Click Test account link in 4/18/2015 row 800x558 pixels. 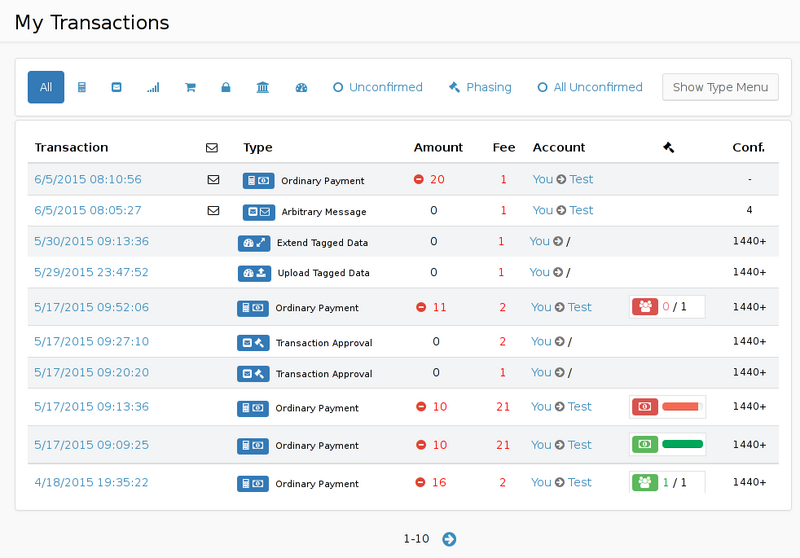(580, 482)
